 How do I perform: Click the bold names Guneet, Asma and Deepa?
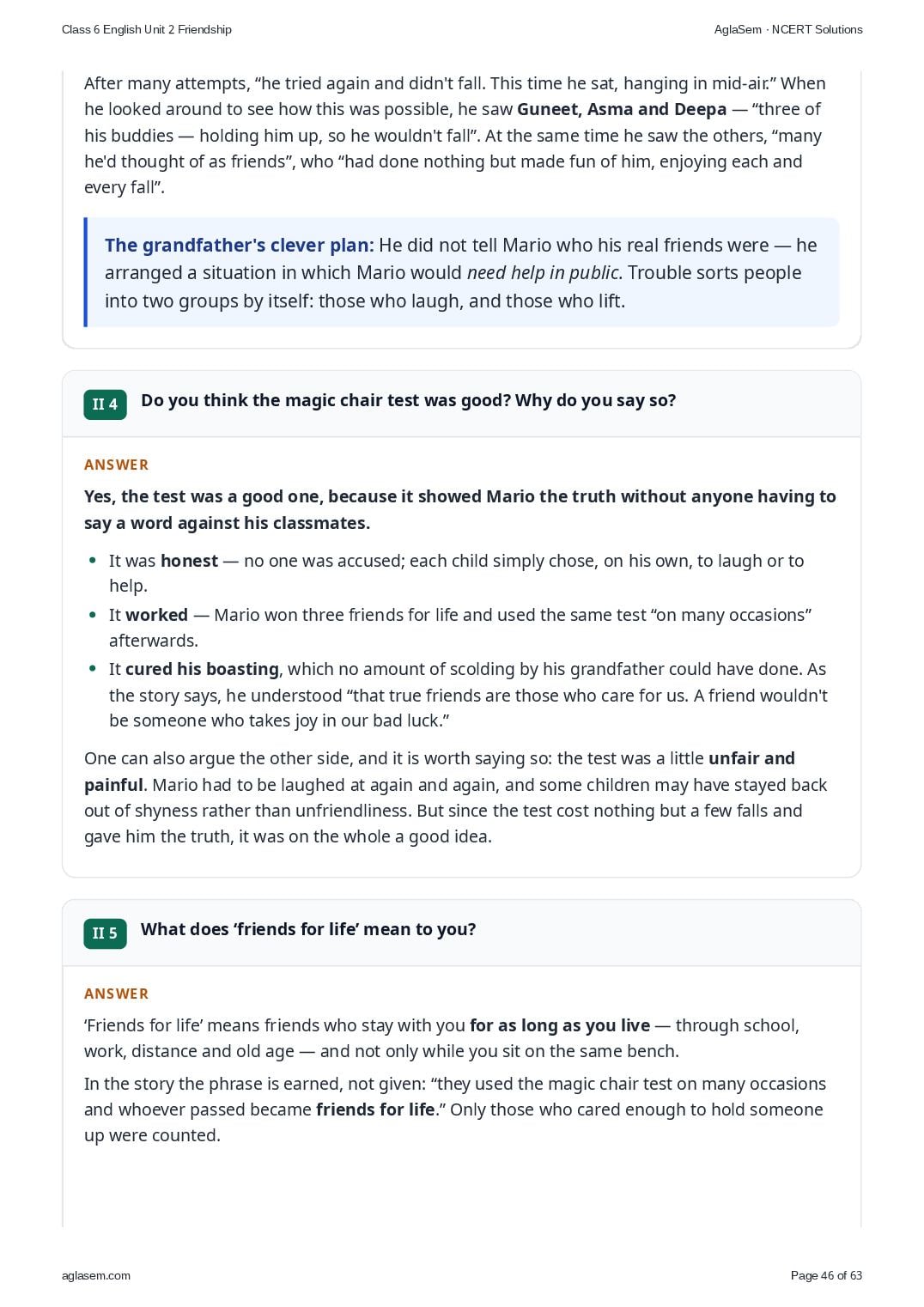click(x=622, y=109)
